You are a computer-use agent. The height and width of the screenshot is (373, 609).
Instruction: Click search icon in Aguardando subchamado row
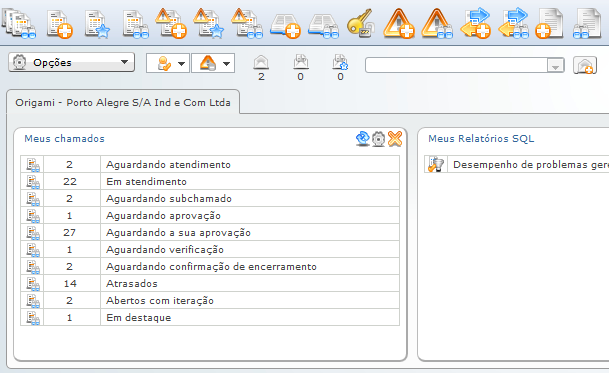pos(33,199)
